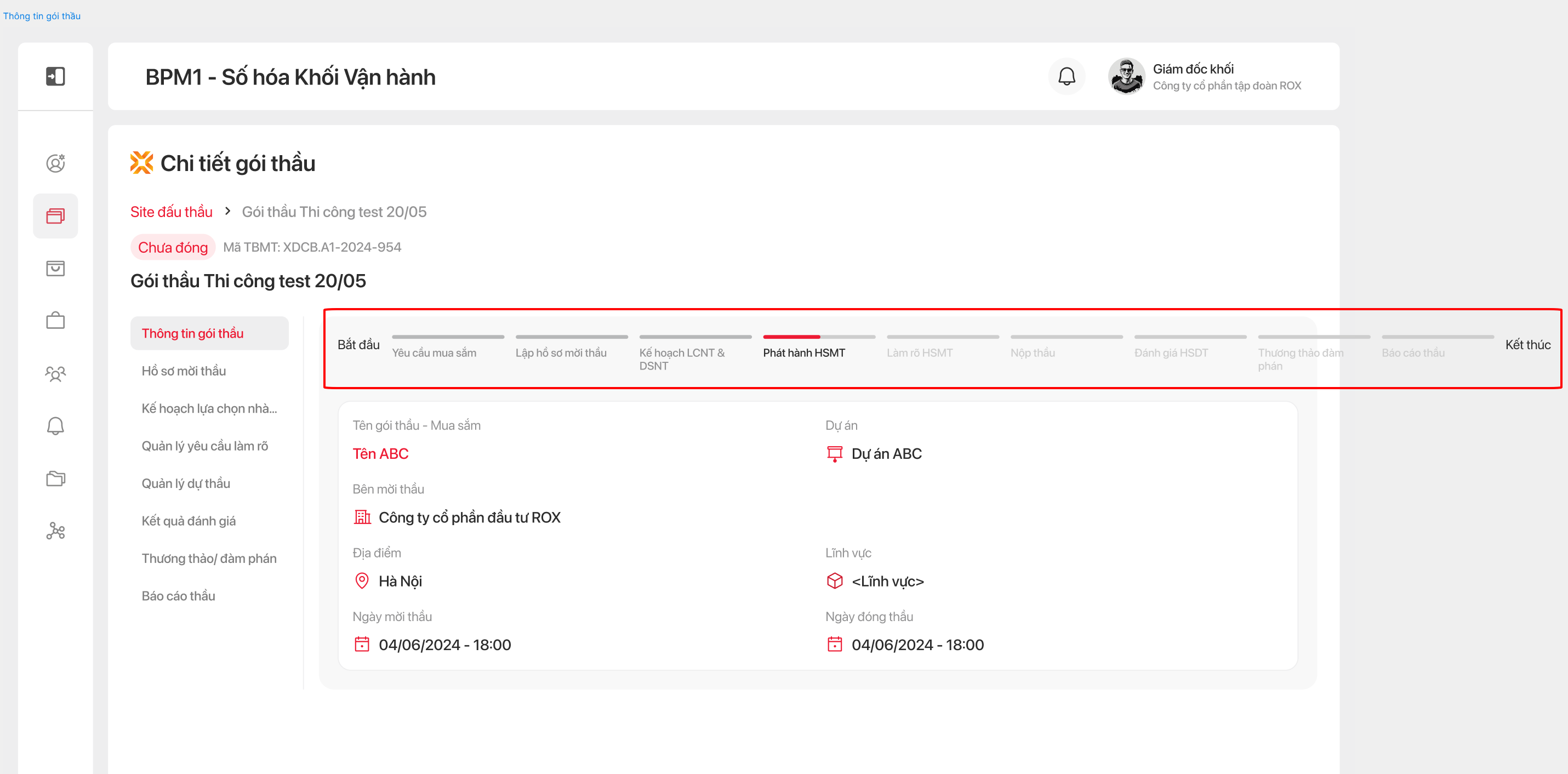Click the Tên ABC package name

[380, 454]
